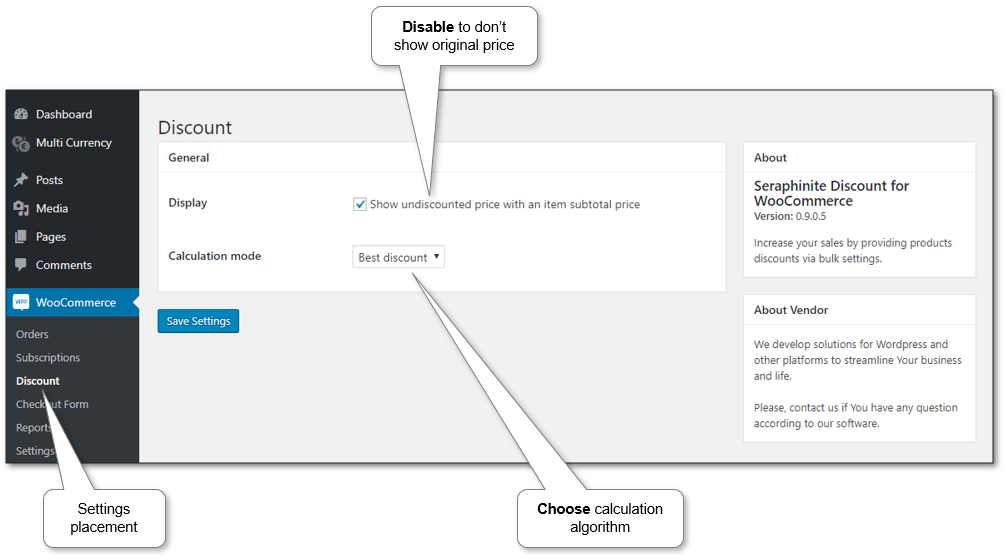
Task: Click the Multi Currency coins icon
Action: [21, 144]
